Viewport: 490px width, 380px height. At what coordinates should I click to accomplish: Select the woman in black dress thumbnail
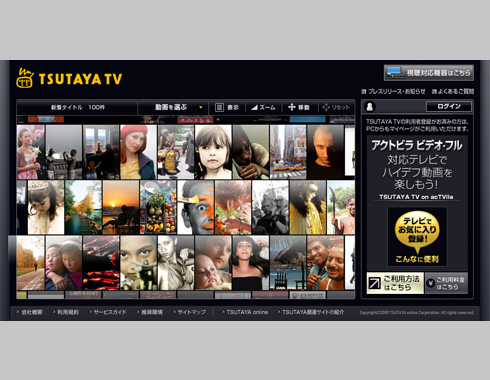click(251, 263)
